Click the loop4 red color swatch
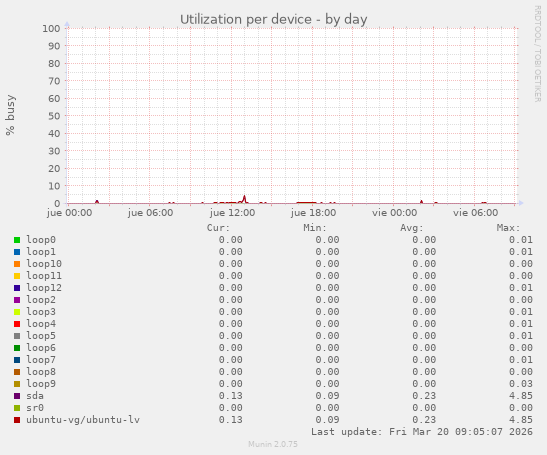Screen dimensions: 547x455 (x=17, y=324)
